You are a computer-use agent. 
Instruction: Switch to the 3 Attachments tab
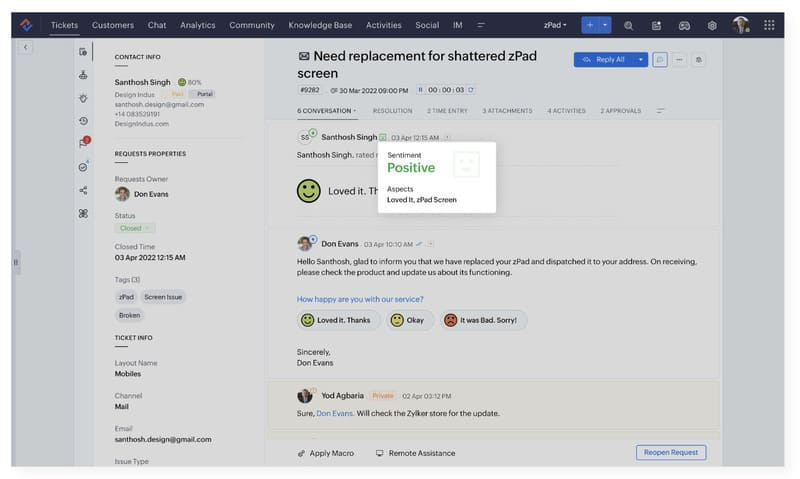(507, 111)
